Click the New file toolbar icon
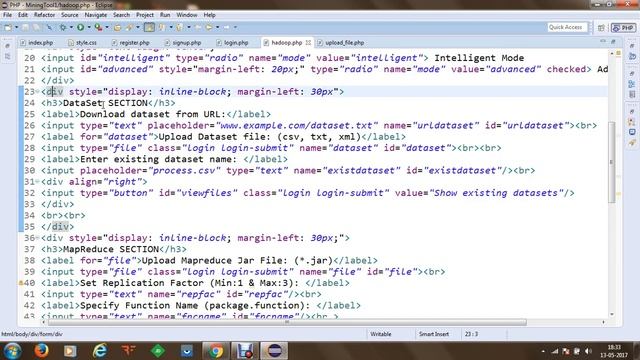Viewport: 640px width, 360px height. (x=8, y=27)
